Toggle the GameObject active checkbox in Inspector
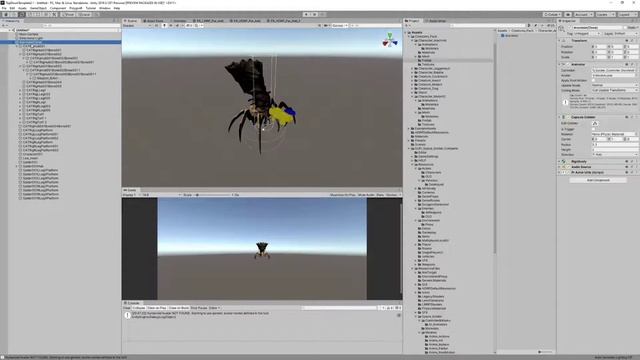Screen dimensions: 640x360 [569, 27]
